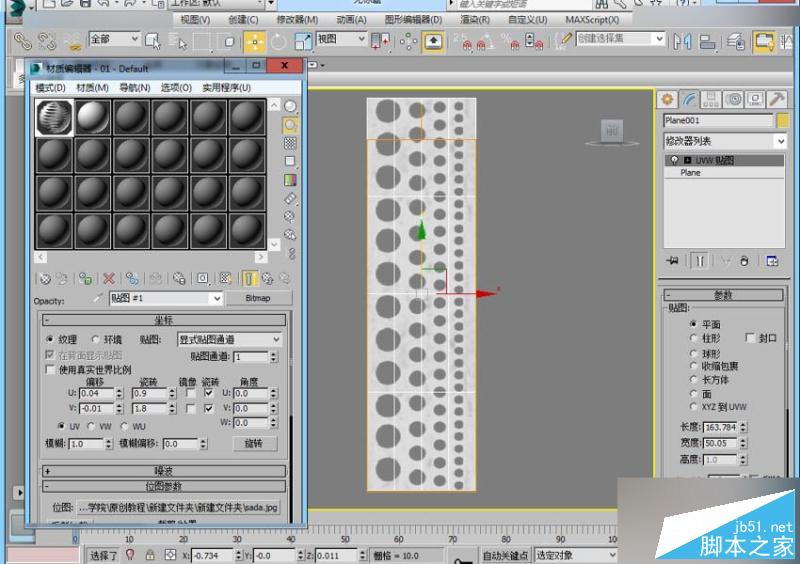This screenshot has height=564, width=800.
Task: Collapse the 坐标 rollout
Action: coord(164,320)
